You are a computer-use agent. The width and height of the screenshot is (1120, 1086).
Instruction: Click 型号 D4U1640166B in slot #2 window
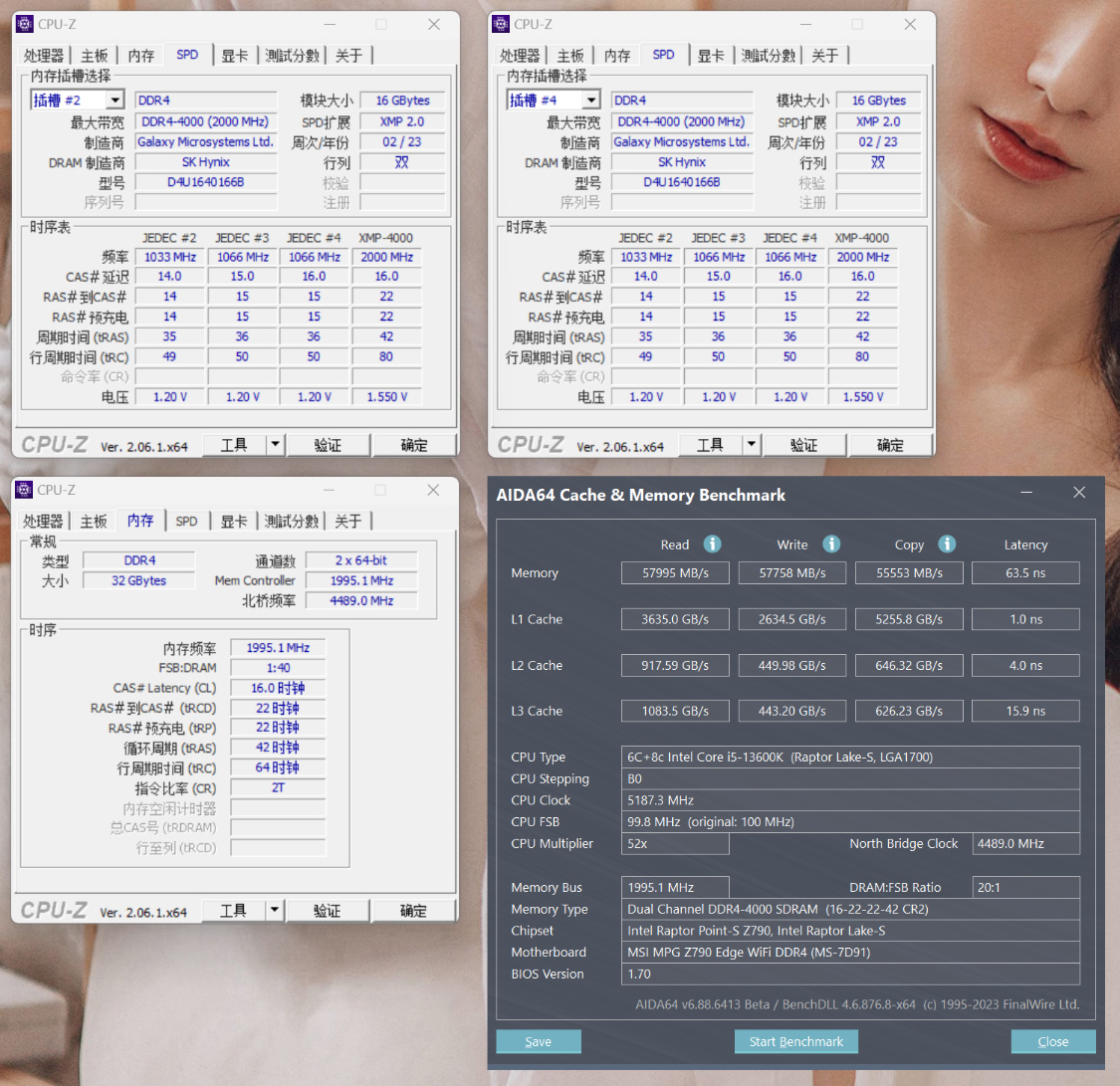tap(206, 182)
